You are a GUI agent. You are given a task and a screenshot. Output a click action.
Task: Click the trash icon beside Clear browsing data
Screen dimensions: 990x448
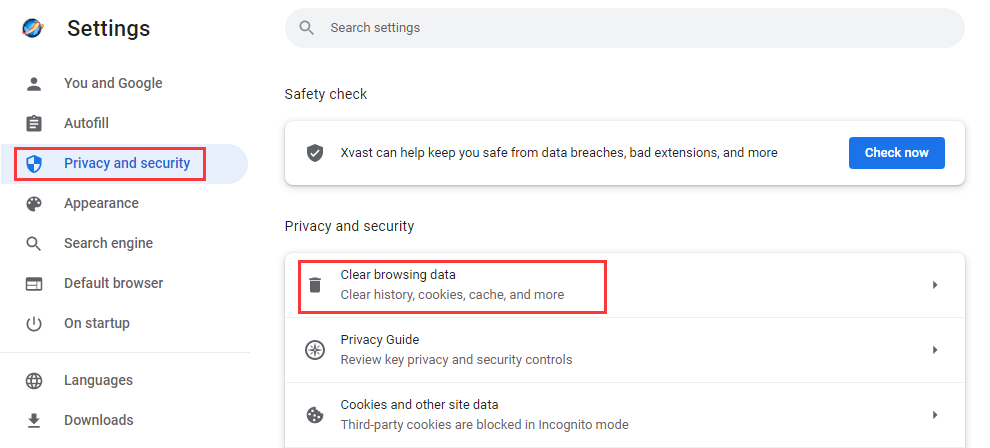(315, 285)
